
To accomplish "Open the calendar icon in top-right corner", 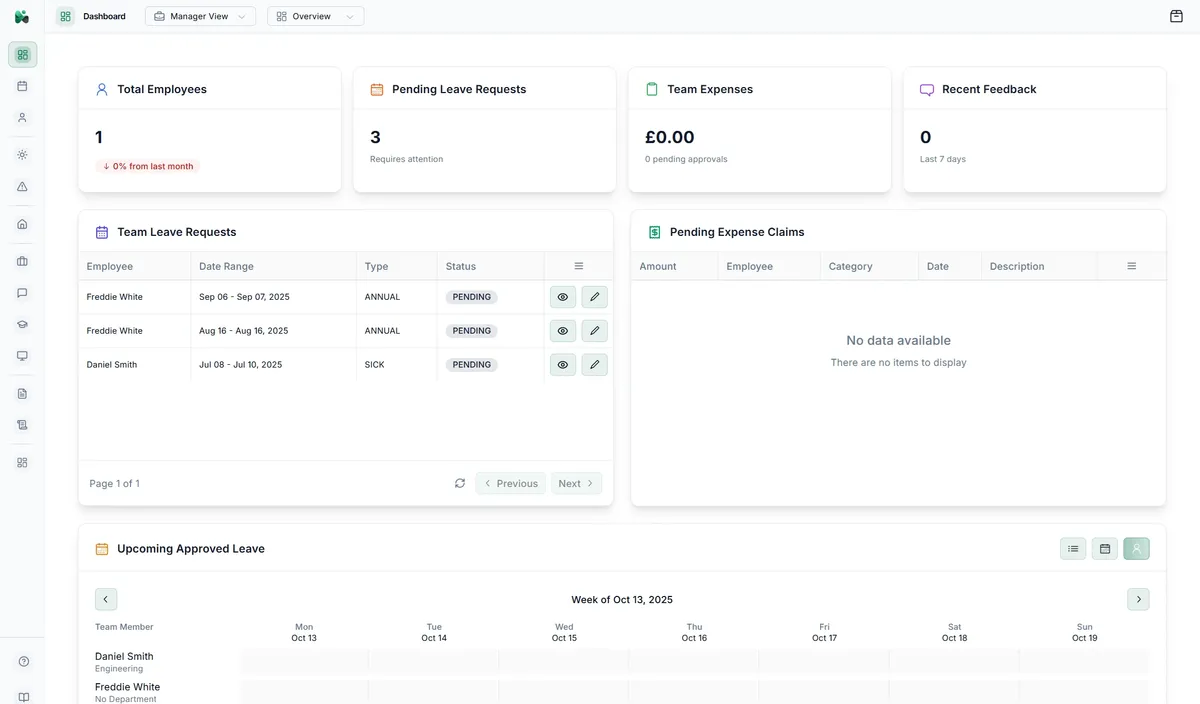I will click(x=1176, y=16).
